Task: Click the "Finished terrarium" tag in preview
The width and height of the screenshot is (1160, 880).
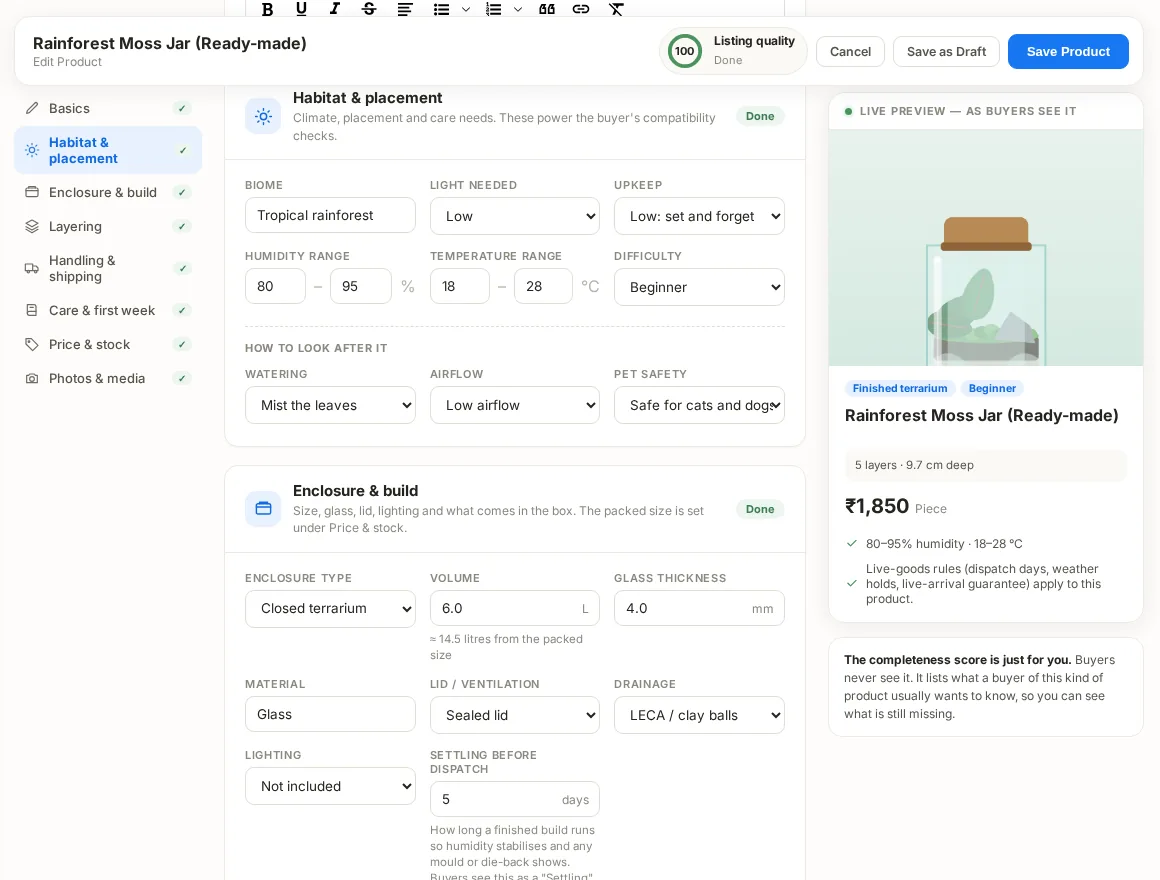Action: [x=900, y=388]
